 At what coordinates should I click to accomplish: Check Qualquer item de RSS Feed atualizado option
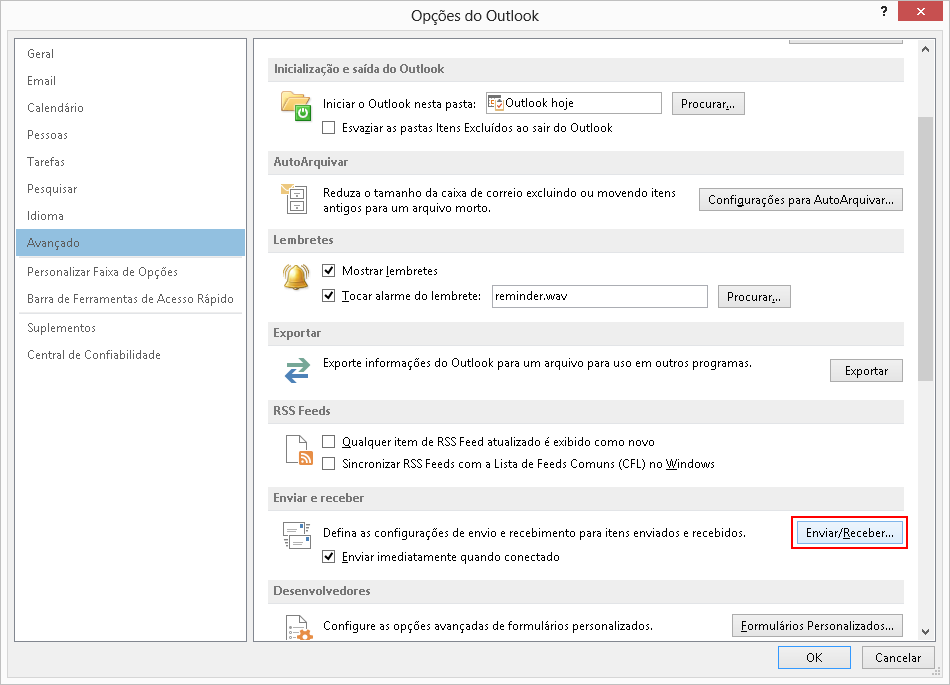point(328,442)
